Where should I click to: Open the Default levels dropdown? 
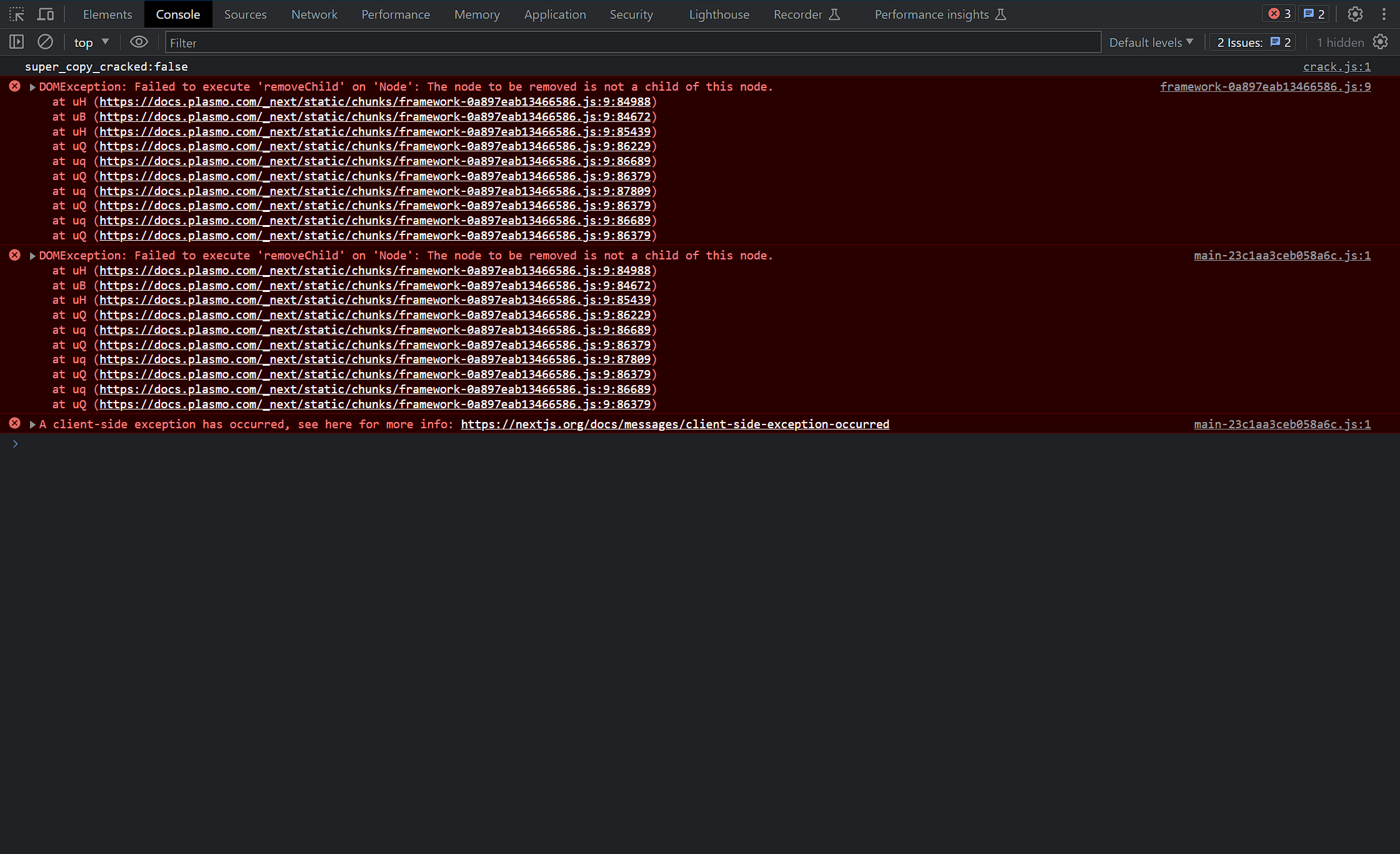pyautogui.click(x=1151, y=42)
